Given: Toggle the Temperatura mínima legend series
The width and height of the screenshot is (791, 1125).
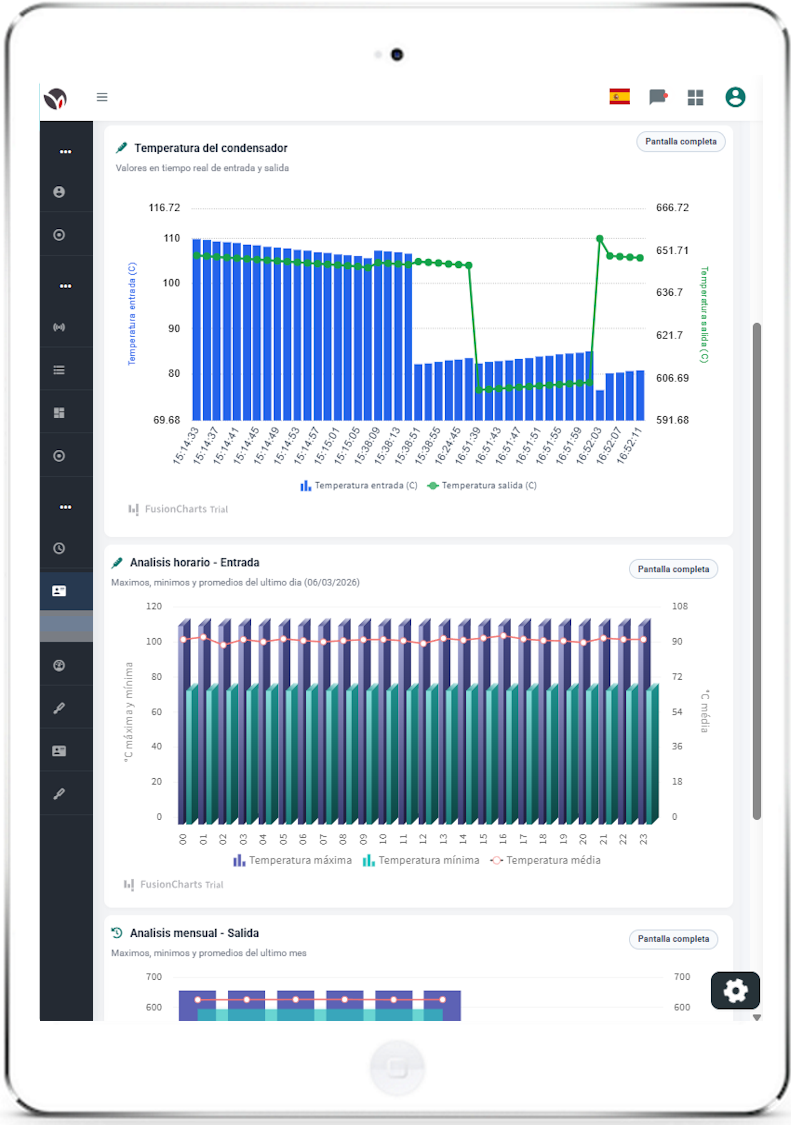Looking at the screenshot, I should [421, 860].
